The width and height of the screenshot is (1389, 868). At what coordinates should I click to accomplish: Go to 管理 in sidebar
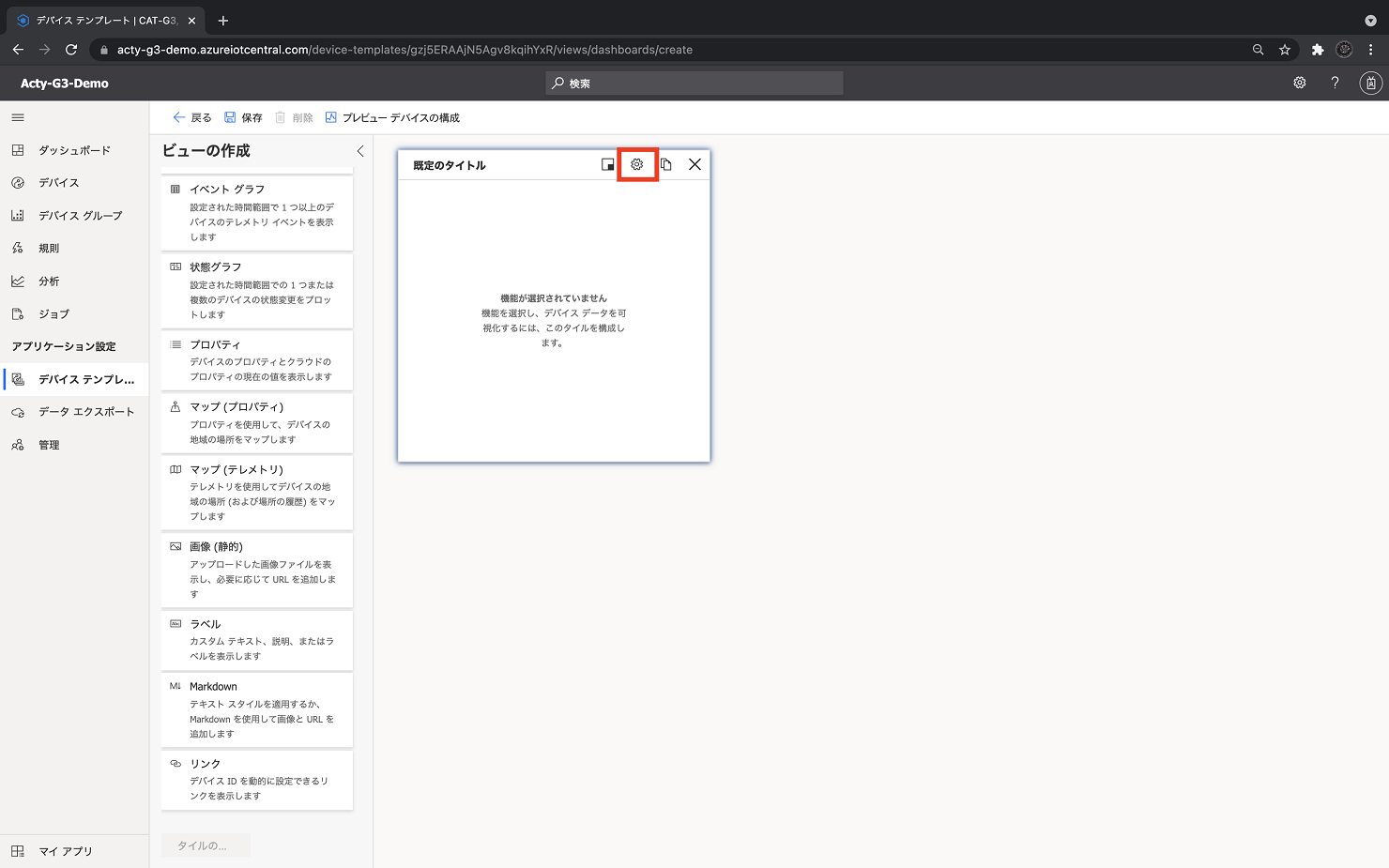[74, 445]
